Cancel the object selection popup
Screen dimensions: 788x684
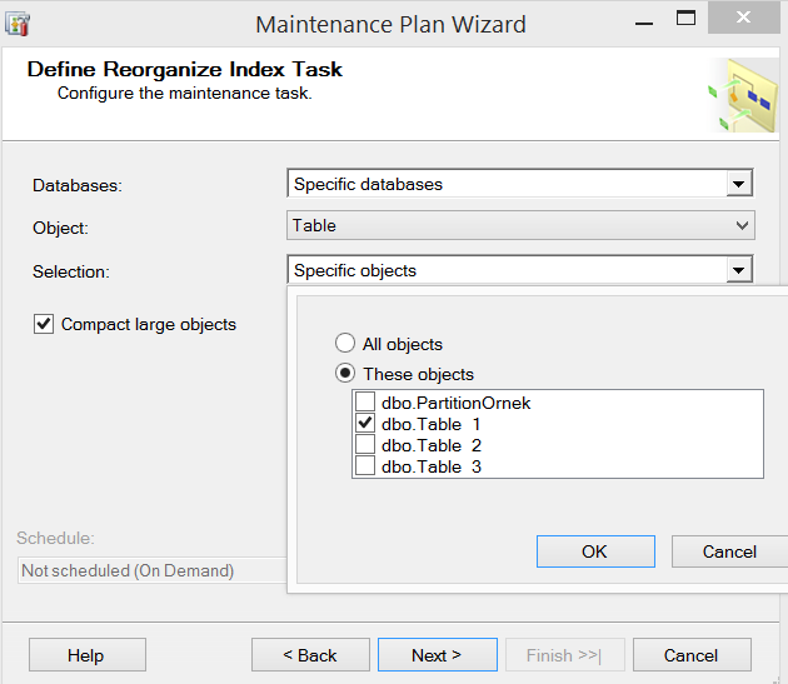tap(730, 552)
